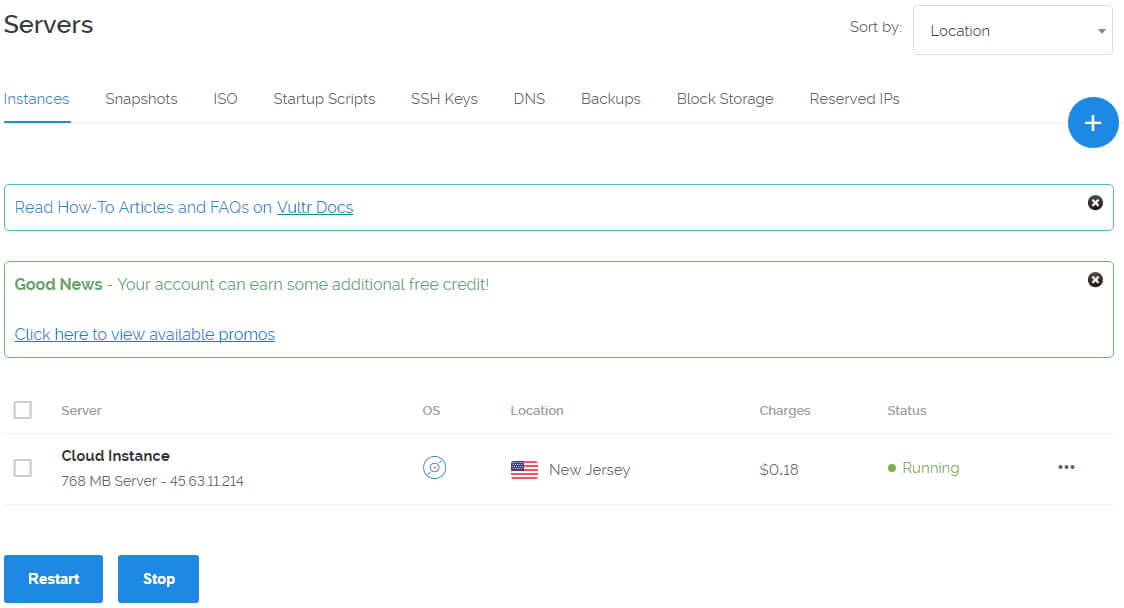
Task: Click here to view available promos link
Action: coord(145,334)
